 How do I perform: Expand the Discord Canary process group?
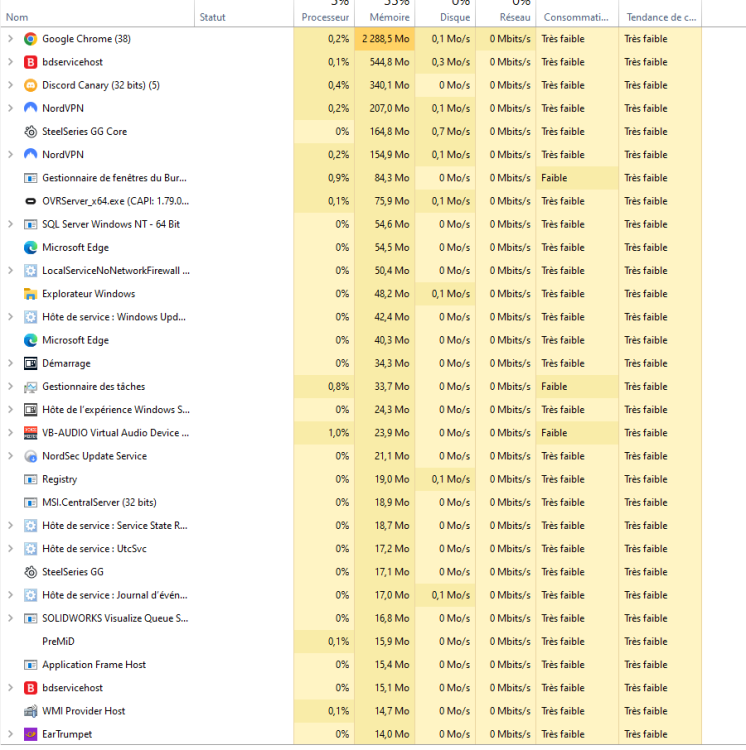pos(10,85)
